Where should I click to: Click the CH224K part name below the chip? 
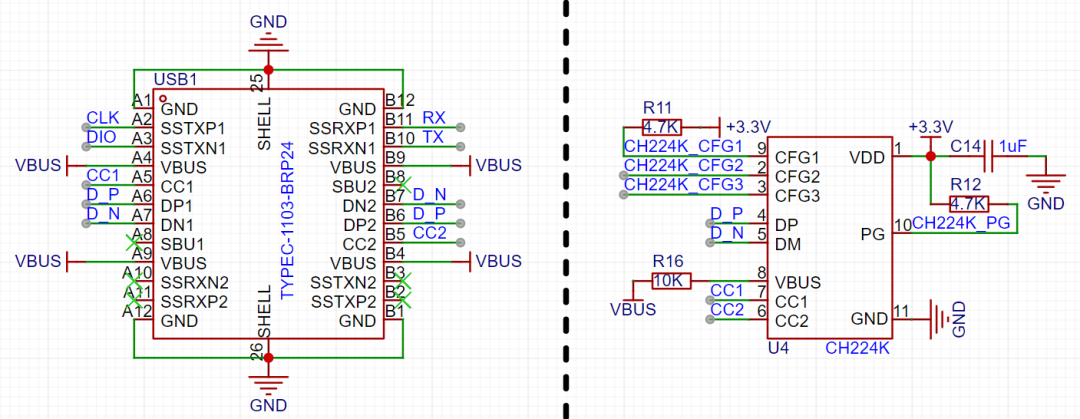[858, 349]
